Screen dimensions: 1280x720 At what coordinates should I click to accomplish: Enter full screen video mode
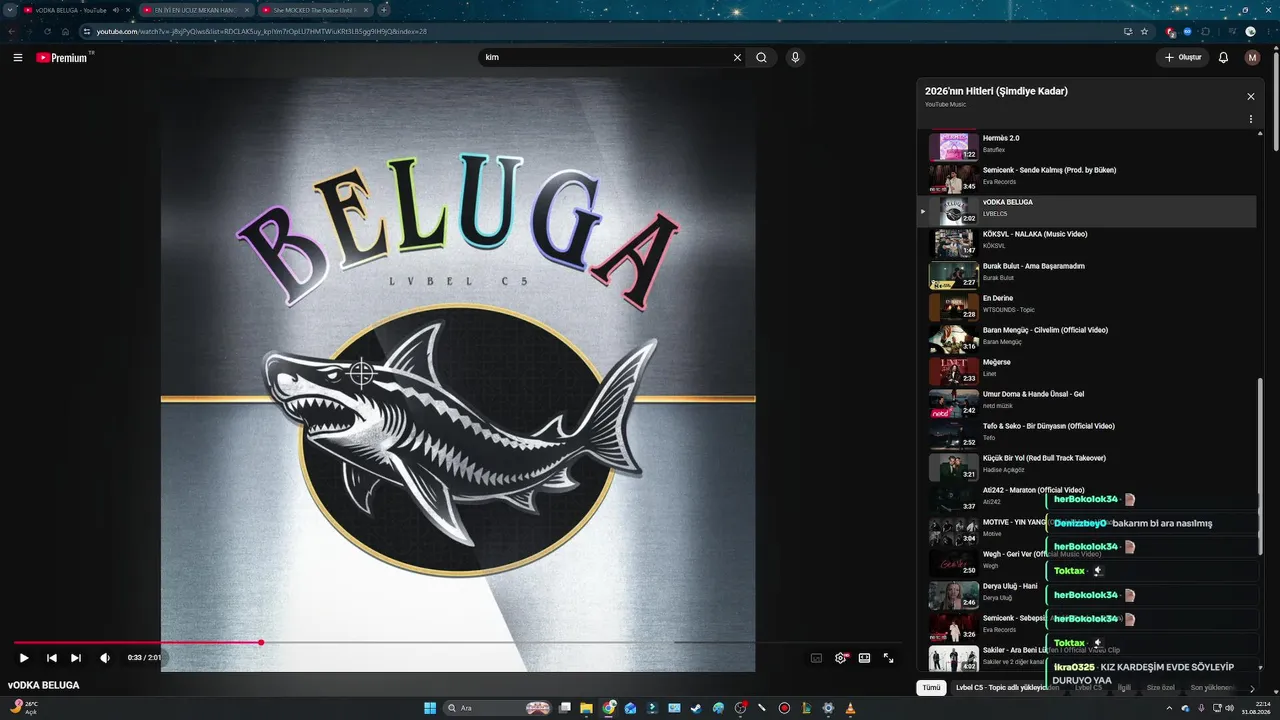pyautogui.click(x=888, y=658)
